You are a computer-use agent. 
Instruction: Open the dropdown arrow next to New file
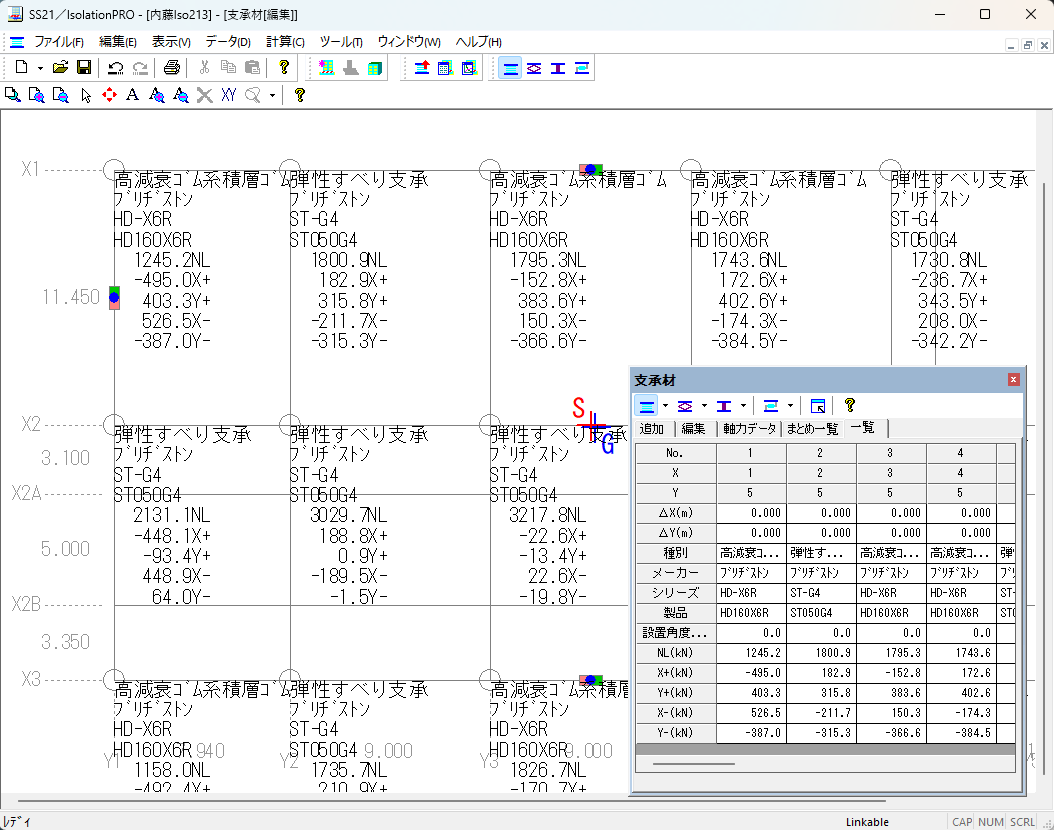[40, 68]
